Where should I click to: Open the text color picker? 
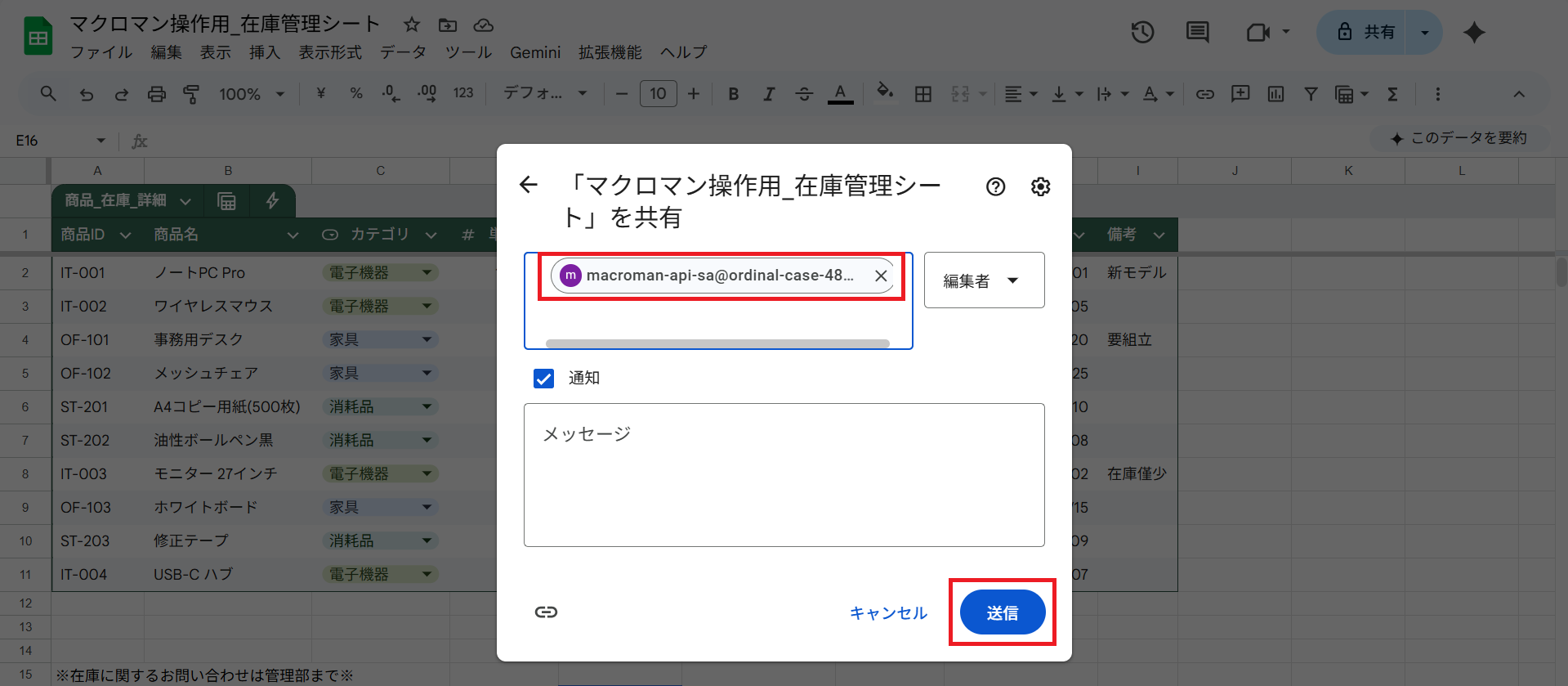[840, 94]
